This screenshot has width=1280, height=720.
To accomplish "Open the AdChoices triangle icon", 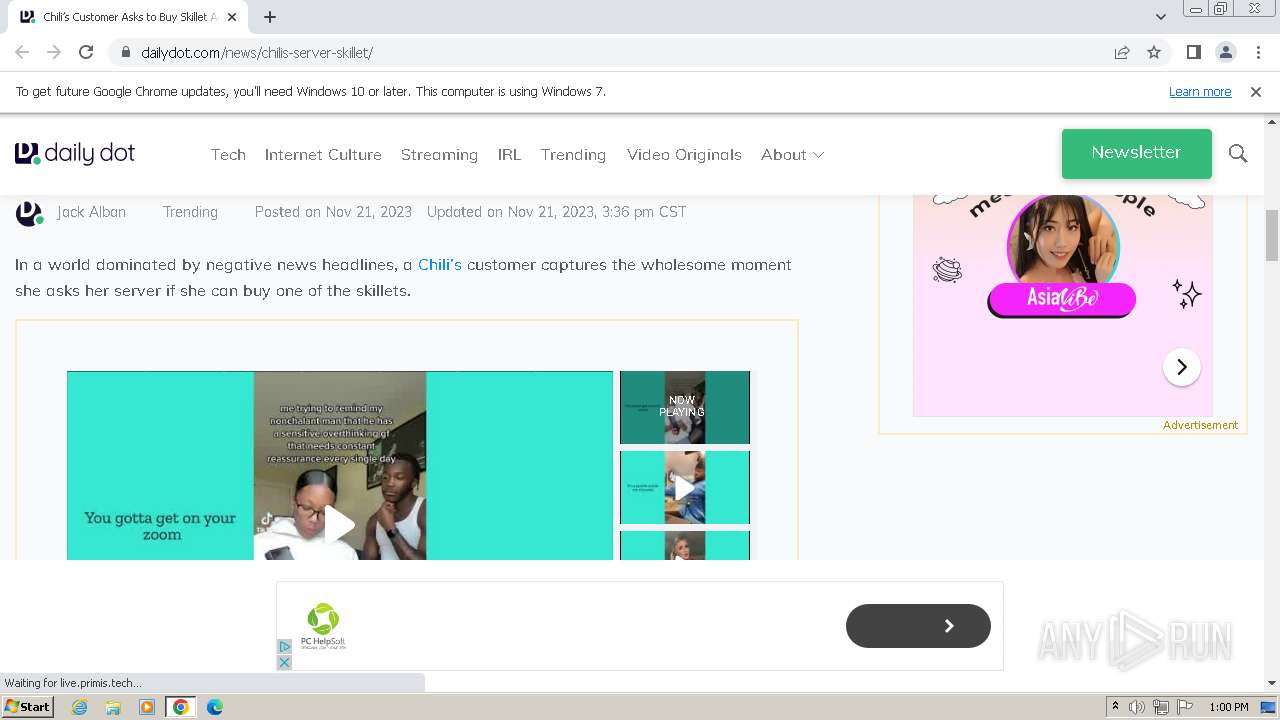I will coord(284,647).
